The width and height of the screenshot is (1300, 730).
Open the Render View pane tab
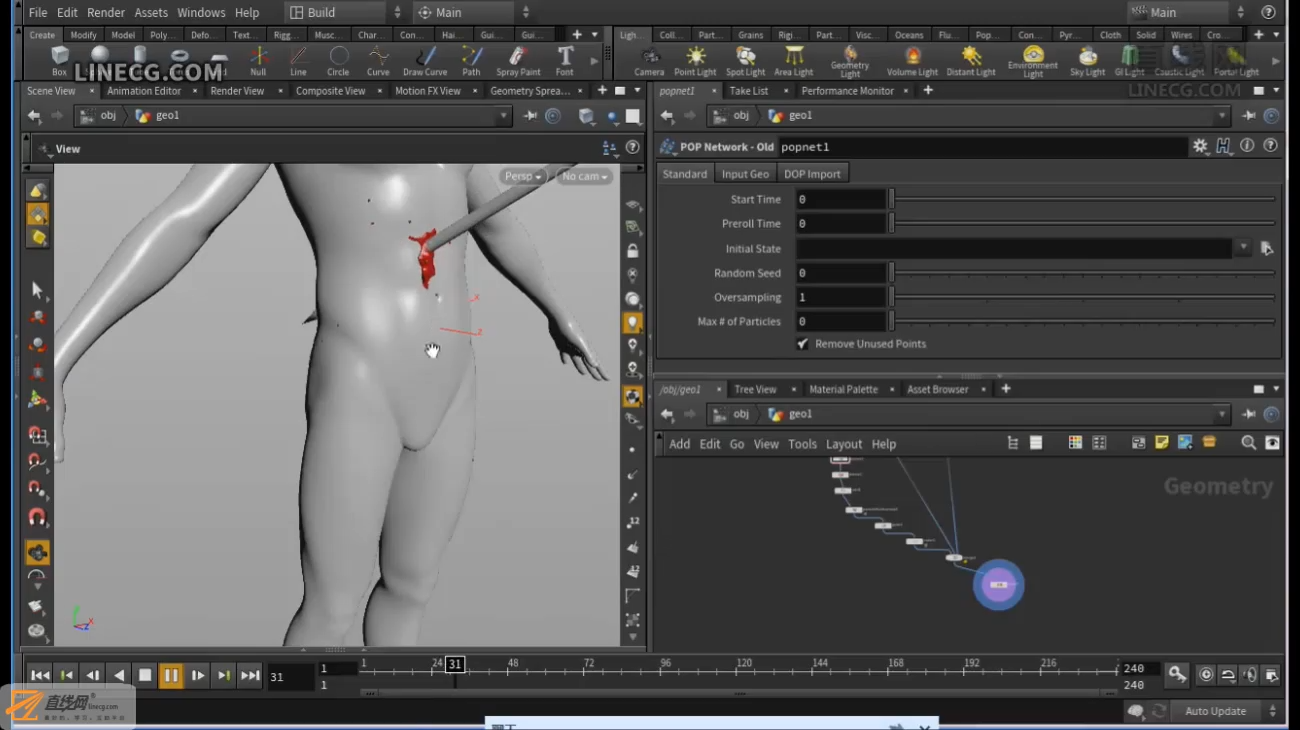click(x=237, y=91)
